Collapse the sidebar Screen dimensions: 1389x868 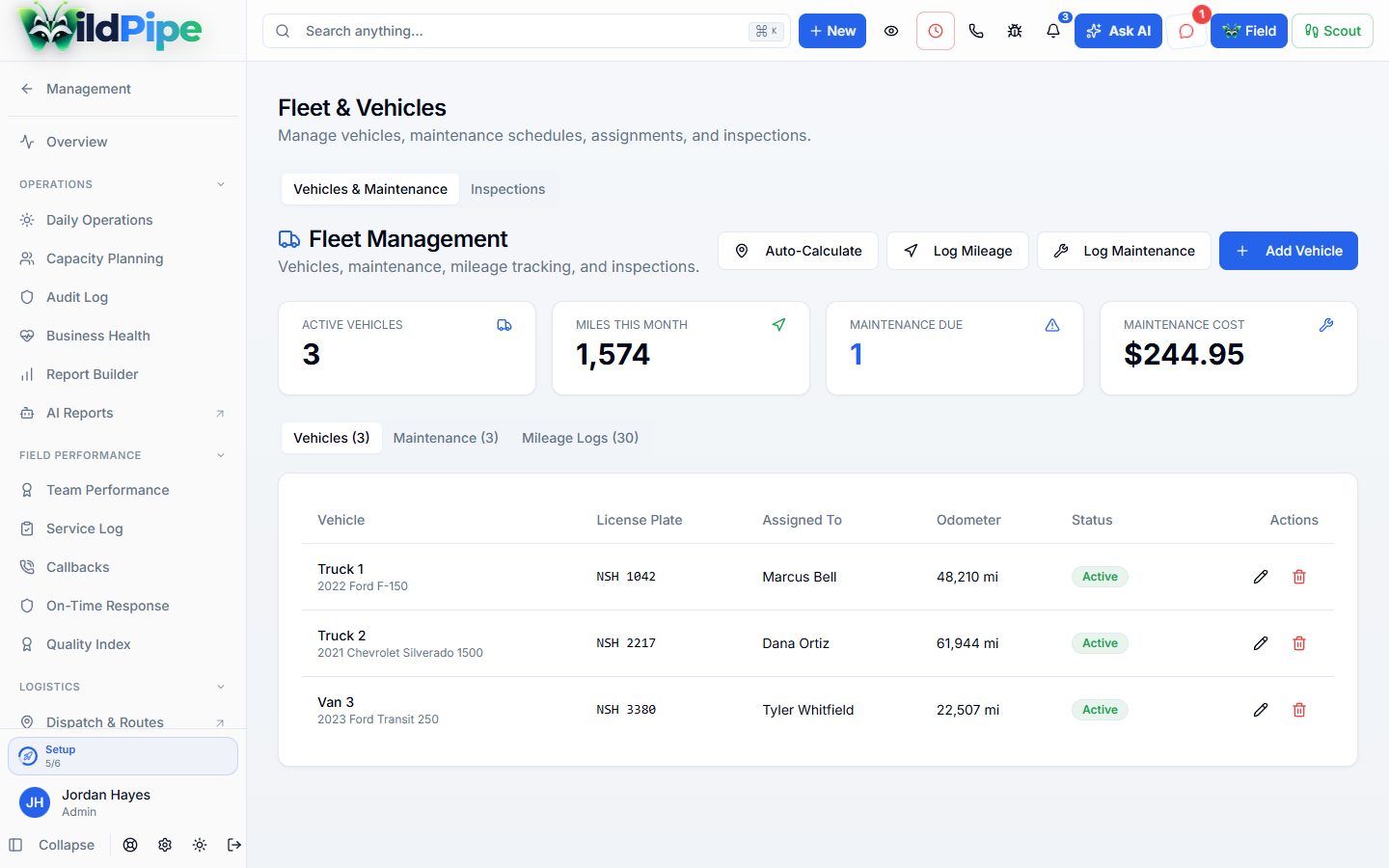pos(52,845)
